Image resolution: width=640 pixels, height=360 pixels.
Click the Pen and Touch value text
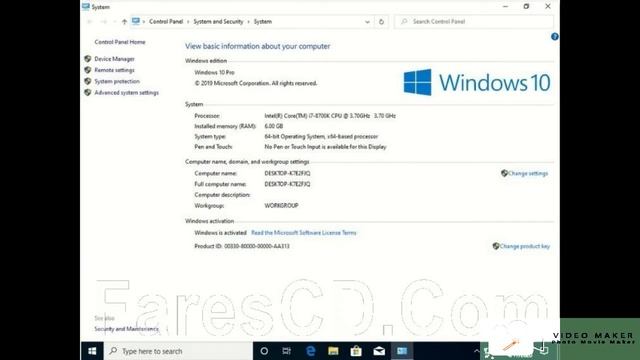click(x=325, y=147)
